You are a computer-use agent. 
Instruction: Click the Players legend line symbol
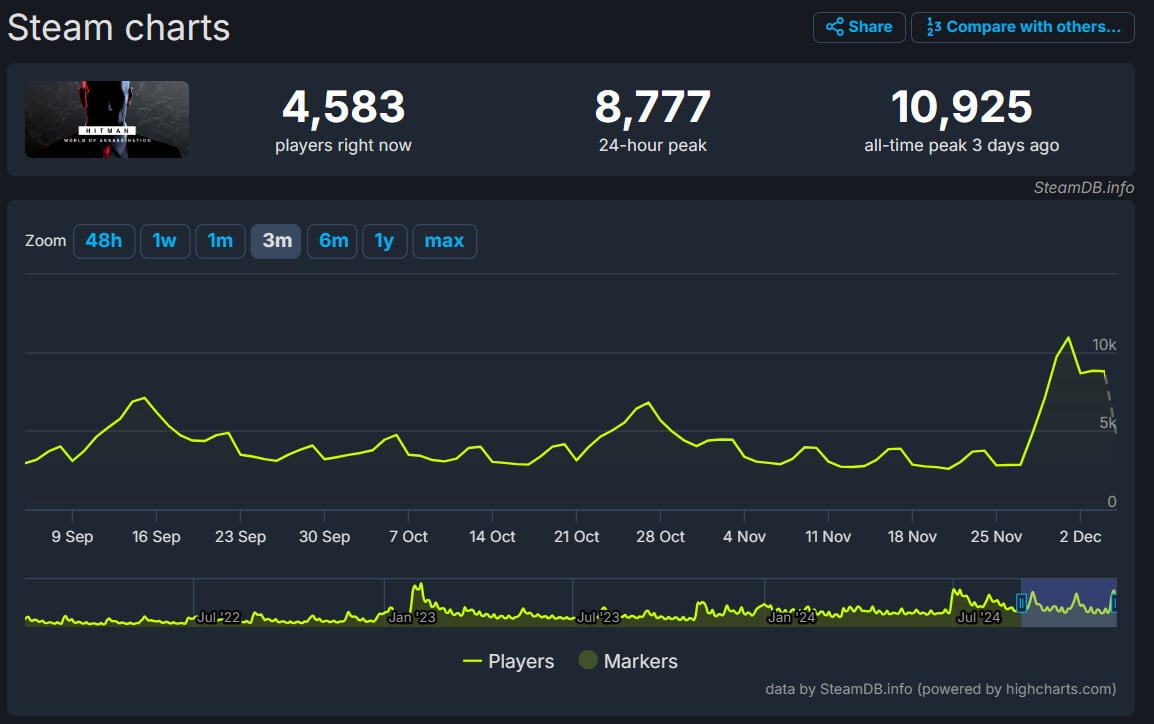(473, 661)
